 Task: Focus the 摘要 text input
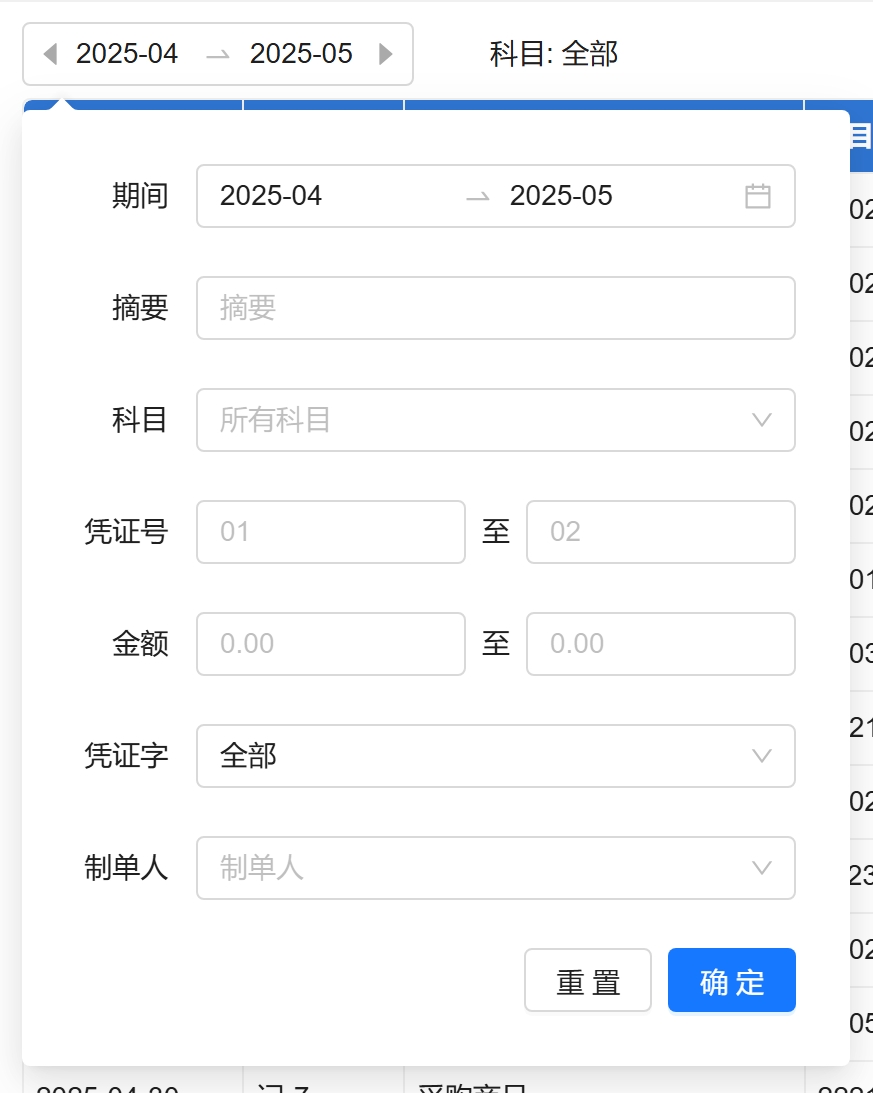click(x=495, y=308)
